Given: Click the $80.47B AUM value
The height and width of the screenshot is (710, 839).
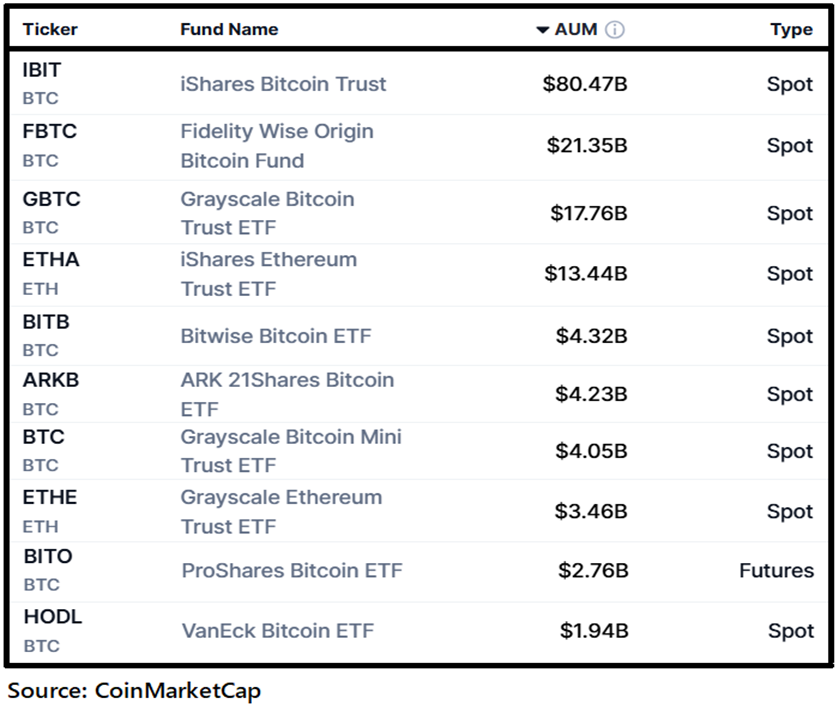Looking at the screenshot, I should [585, 84].
